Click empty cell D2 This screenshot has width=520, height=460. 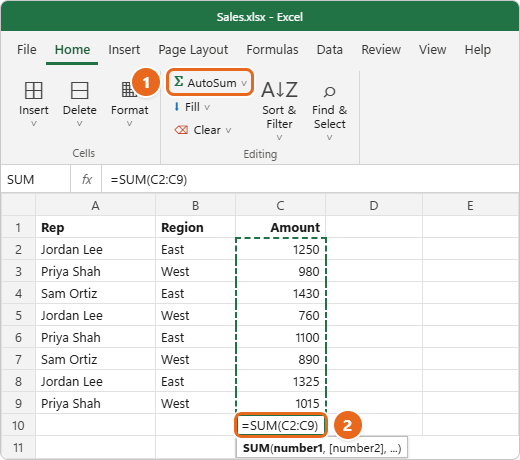(x=374, y=249)
